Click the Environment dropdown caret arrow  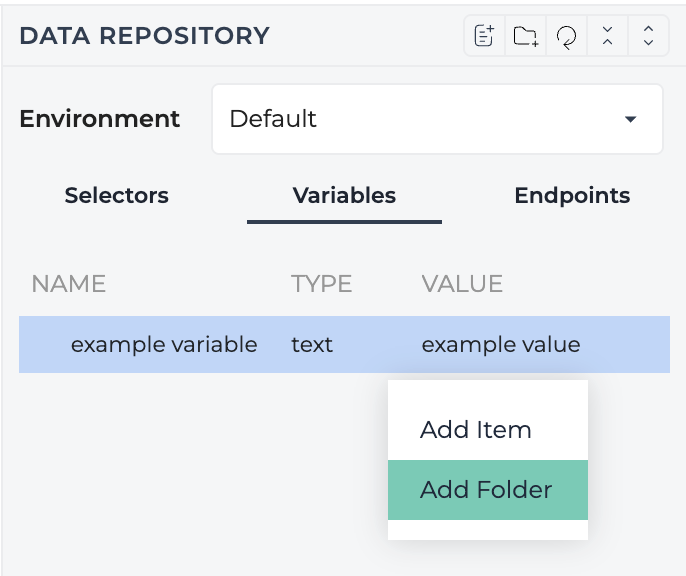(x=630, y=119)
